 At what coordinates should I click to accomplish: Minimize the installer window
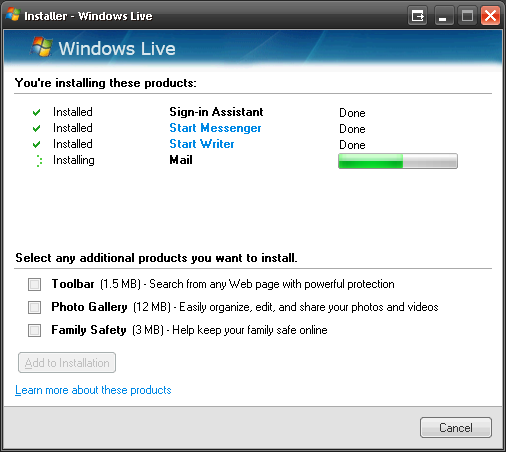coord(444,16)
